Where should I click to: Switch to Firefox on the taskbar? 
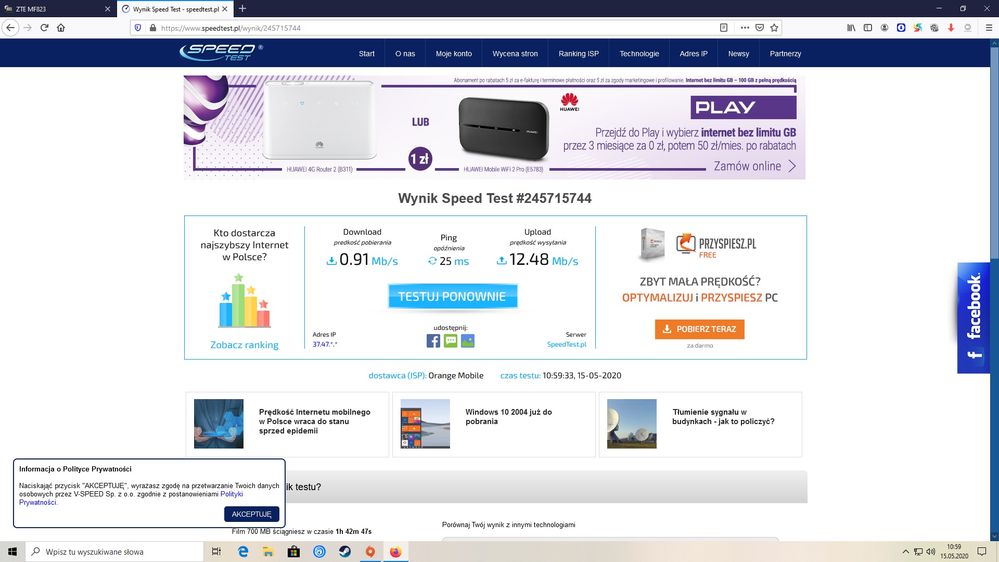click(x=396, y=552)
